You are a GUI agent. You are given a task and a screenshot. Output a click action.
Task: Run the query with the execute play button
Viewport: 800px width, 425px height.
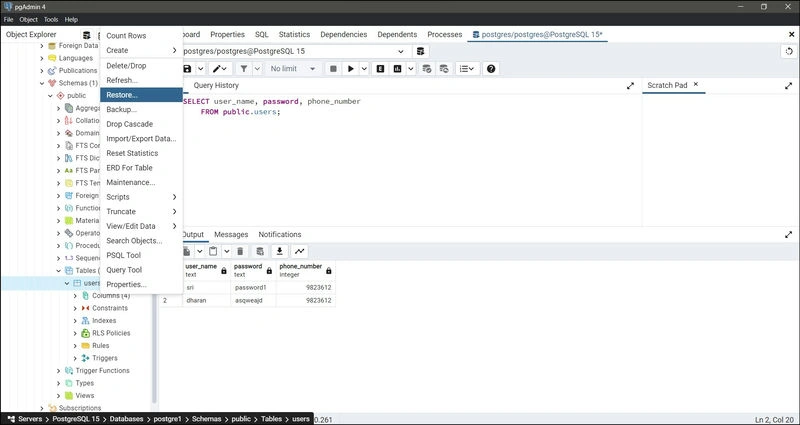tap(351, 69)
